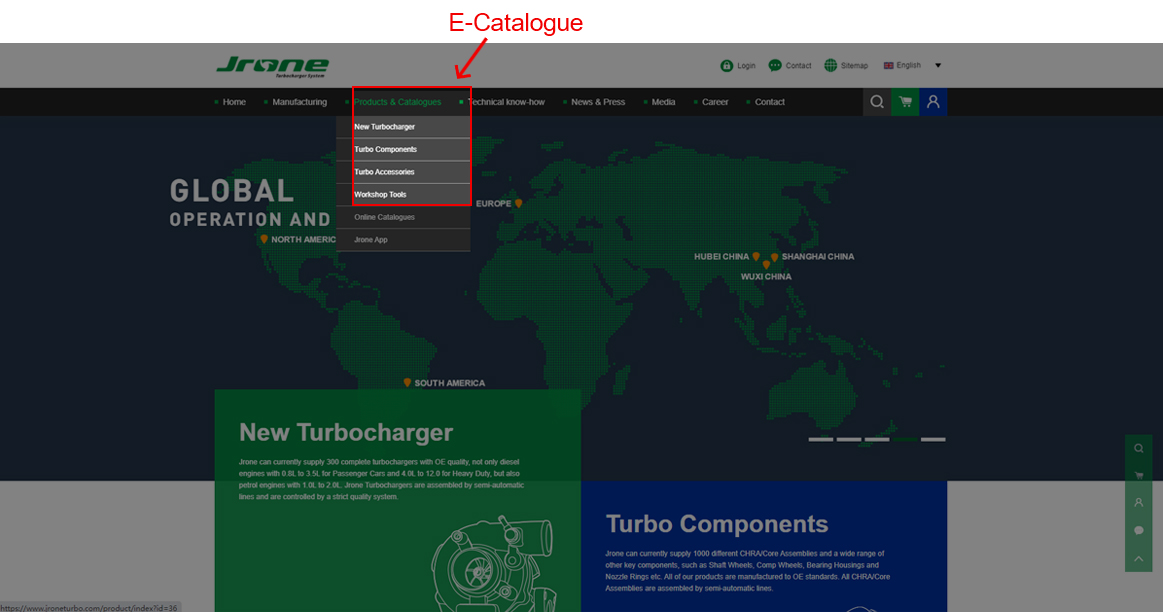The width and height of the screenshot is (1163, 612).
Task: Open the Media menu item
Action: click(663, 102)
